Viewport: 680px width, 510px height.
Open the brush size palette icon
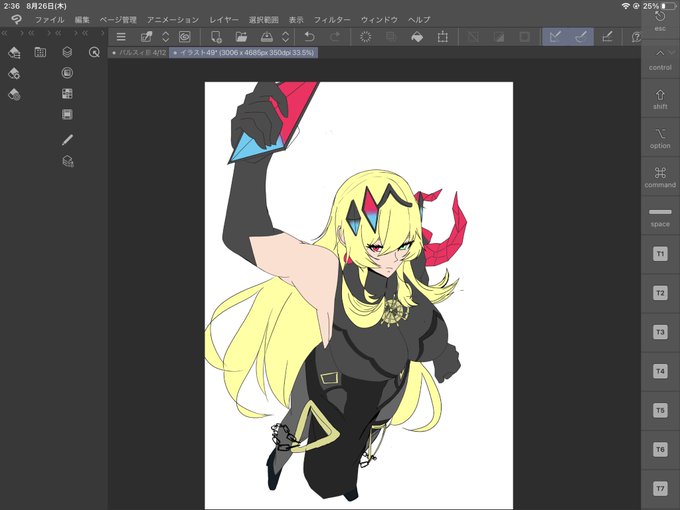(14, 94)
